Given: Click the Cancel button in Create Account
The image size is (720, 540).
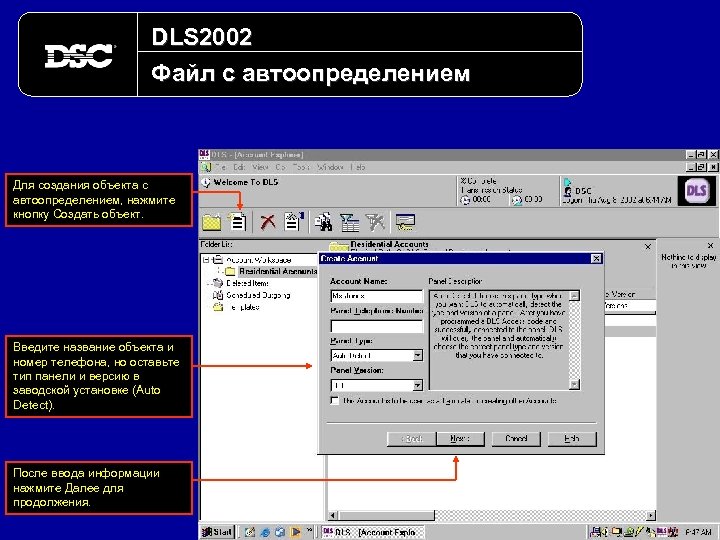Looking at the screenshot, I should pyautogui.click(x=516, y=439).
